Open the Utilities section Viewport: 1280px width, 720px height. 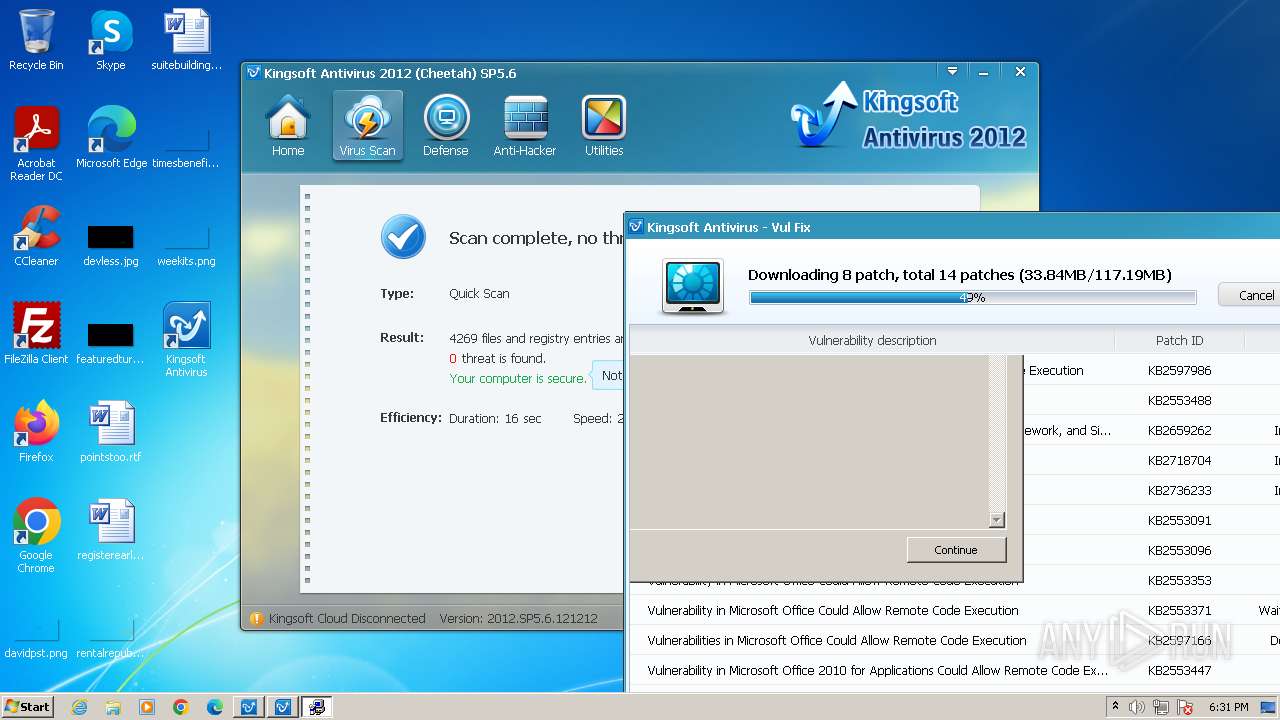point(604,125)
